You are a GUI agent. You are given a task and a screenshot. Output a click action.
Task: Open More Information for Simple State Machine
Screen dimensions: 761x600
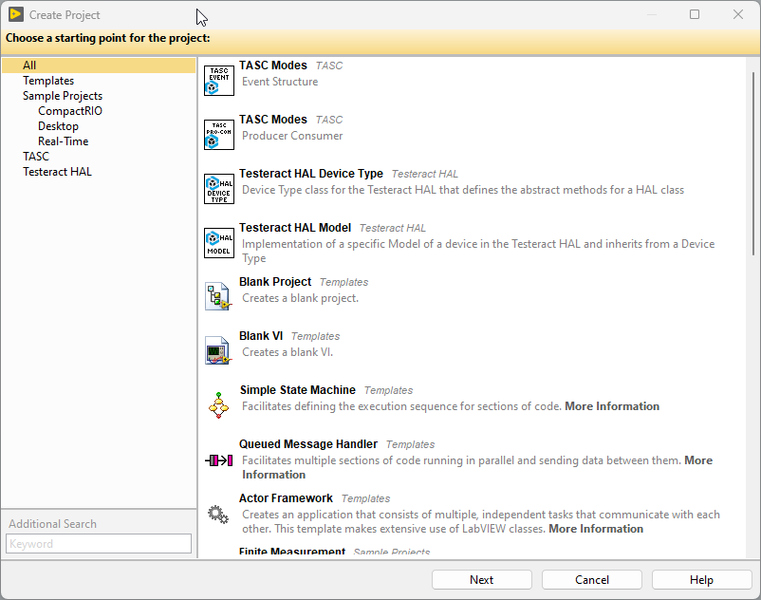612,407
